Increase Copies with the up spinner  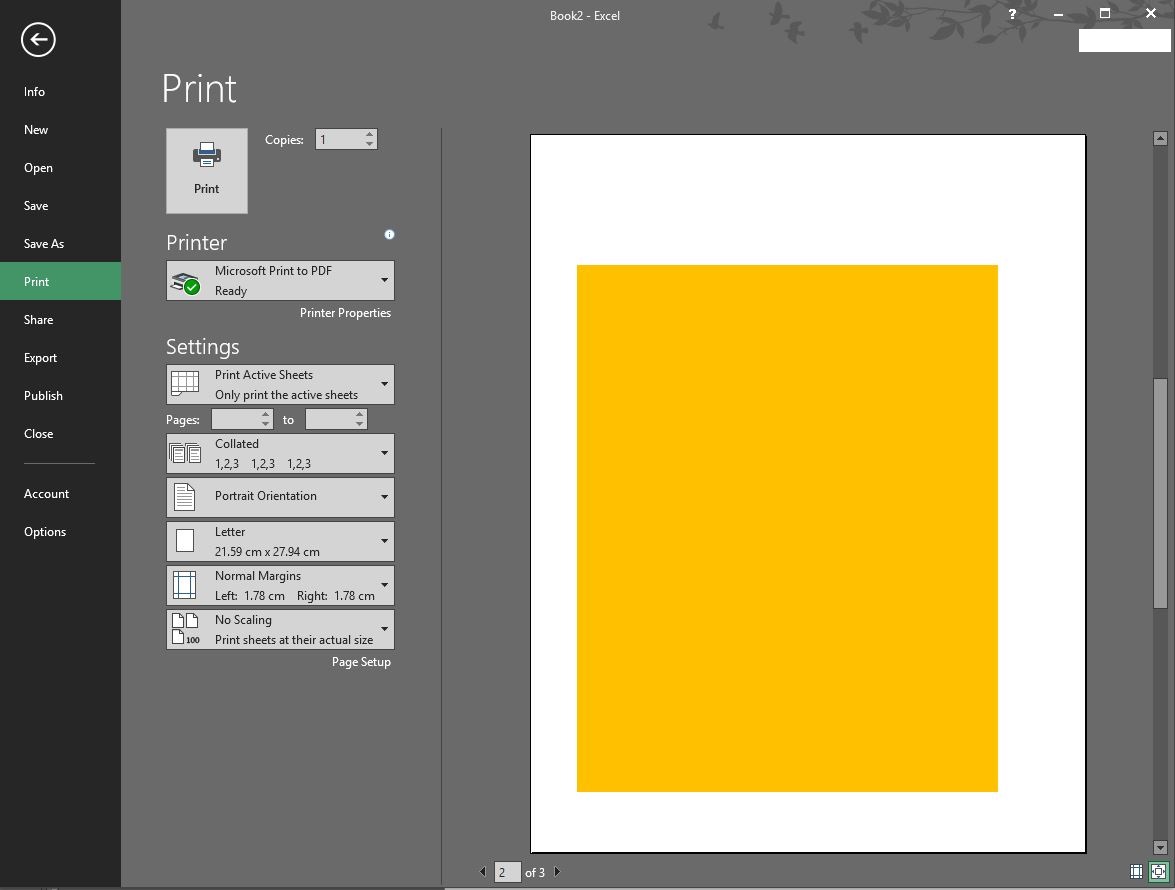coord(369,135)
